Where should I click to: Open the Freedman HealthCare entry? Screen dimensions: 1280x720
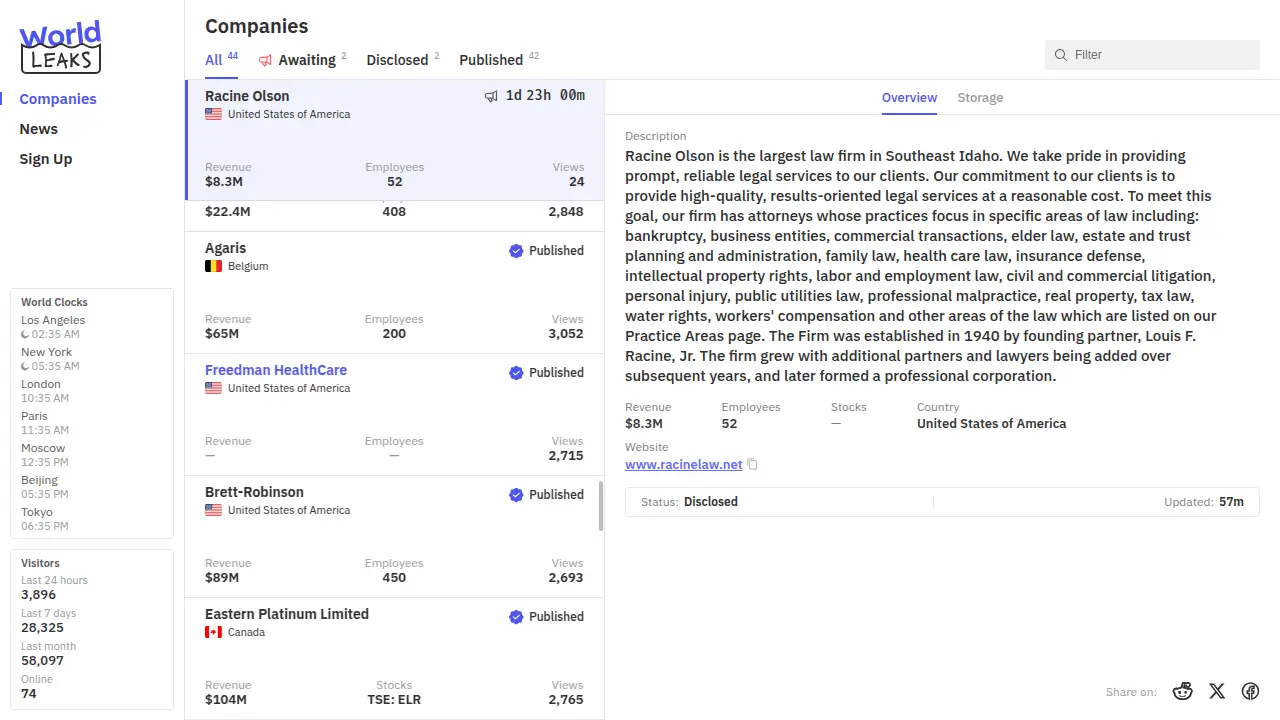point(276,370)
